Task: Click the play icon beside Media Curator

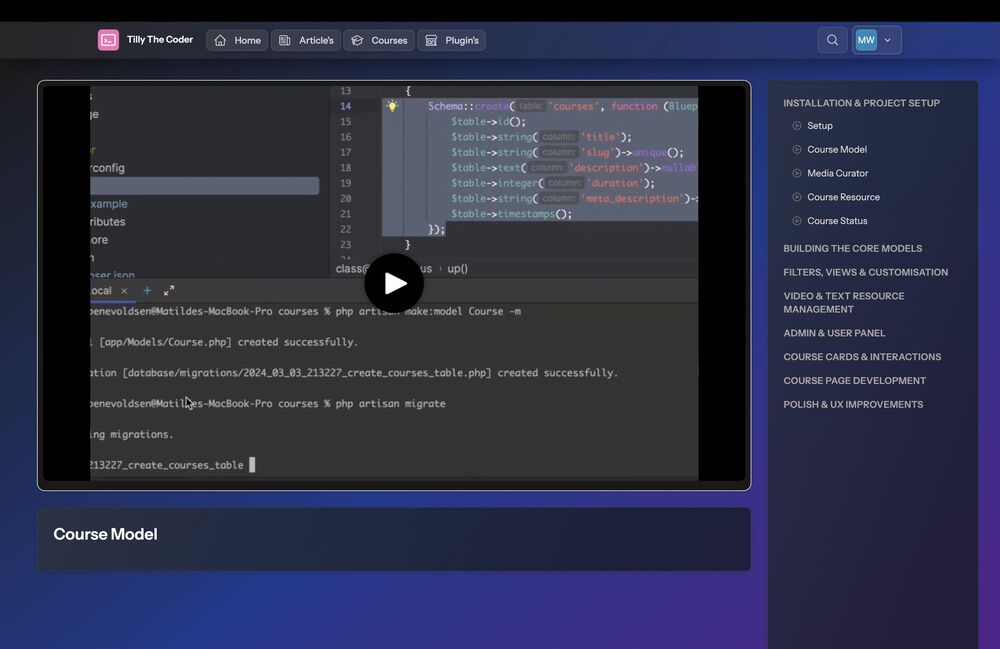Action: click(x=797, y=174)
